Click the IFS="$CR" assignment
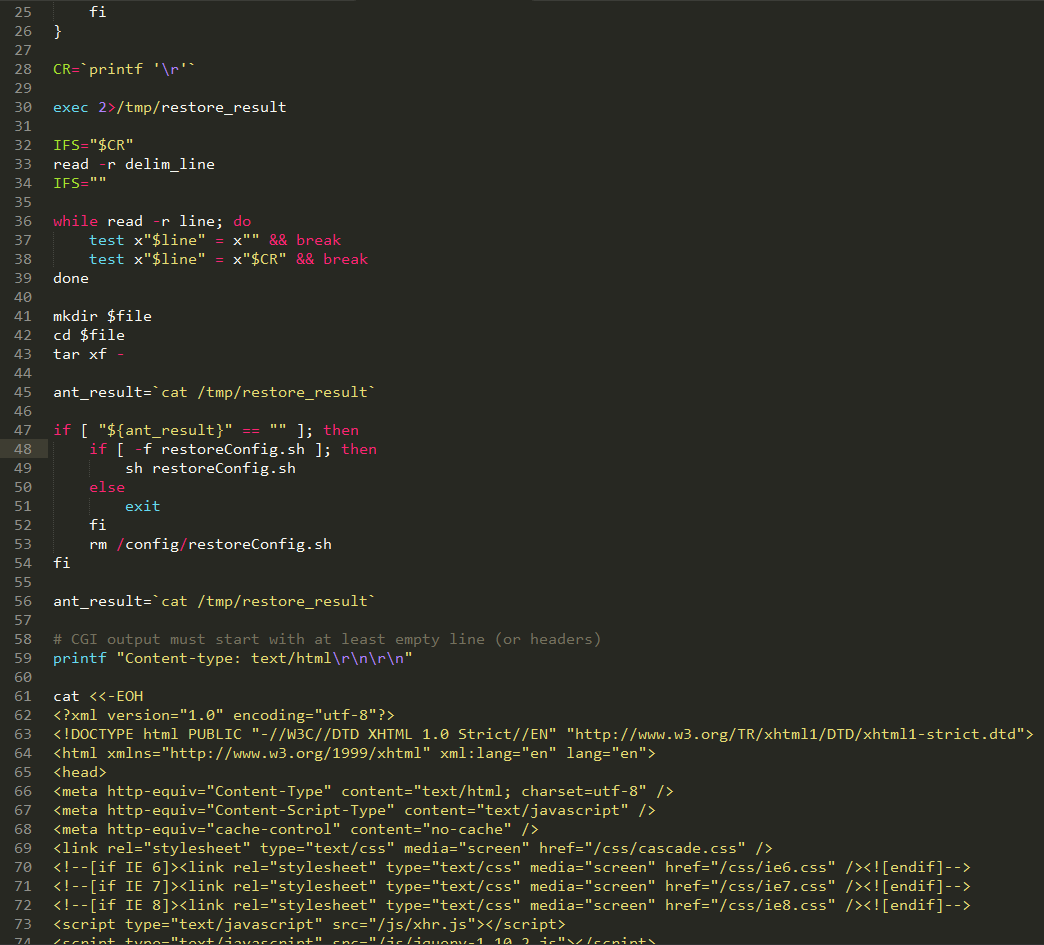 tap(93, 145)
